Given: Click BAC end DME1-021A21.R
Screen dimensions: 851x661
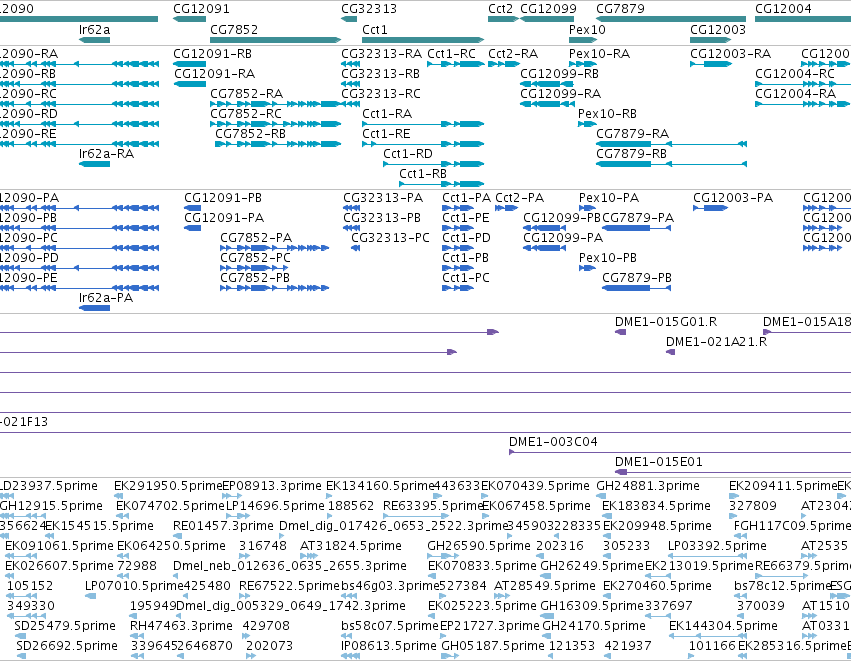Looking at the screenshot, I should 670,352.
